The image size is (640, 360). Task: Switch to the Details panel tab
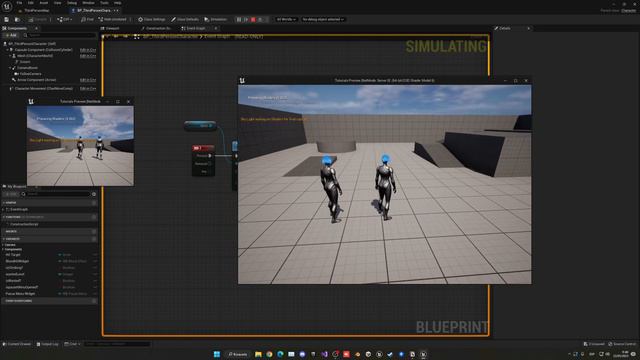click(x=503, y=28)
